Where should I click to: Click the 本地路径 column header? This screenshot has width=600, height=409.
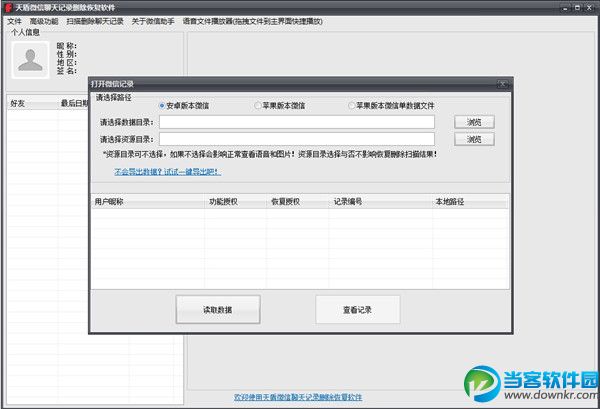[x=470, y=202]
